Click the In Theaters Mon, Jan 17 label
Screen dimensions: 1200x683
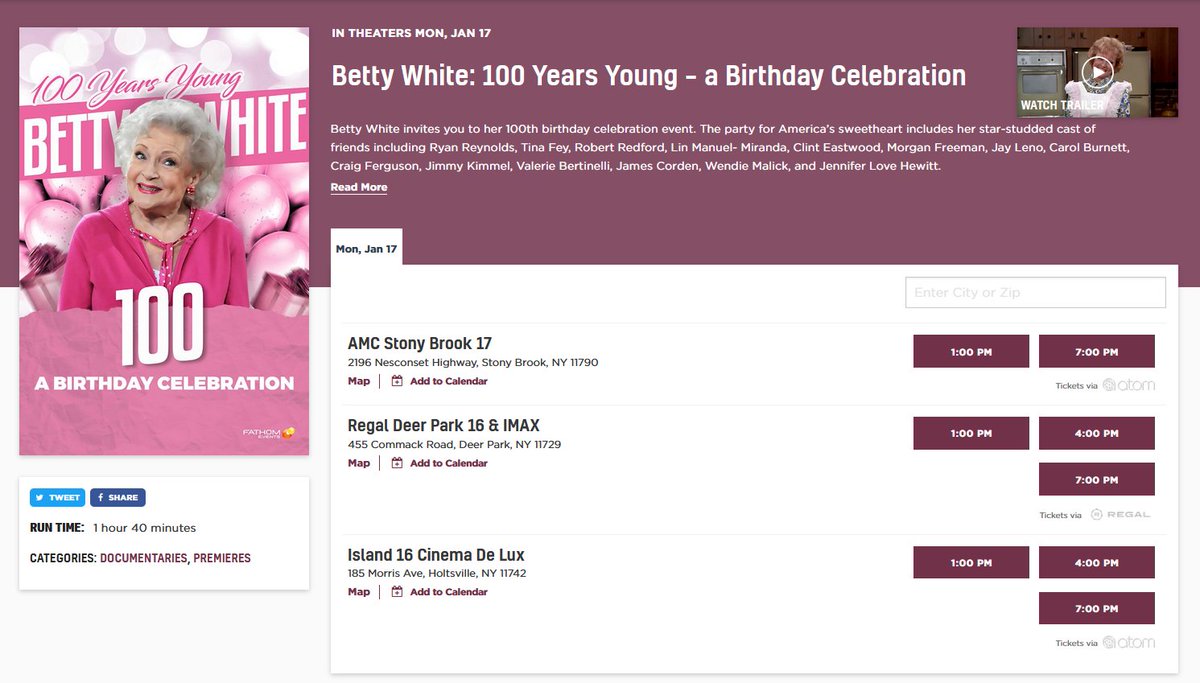411,33
